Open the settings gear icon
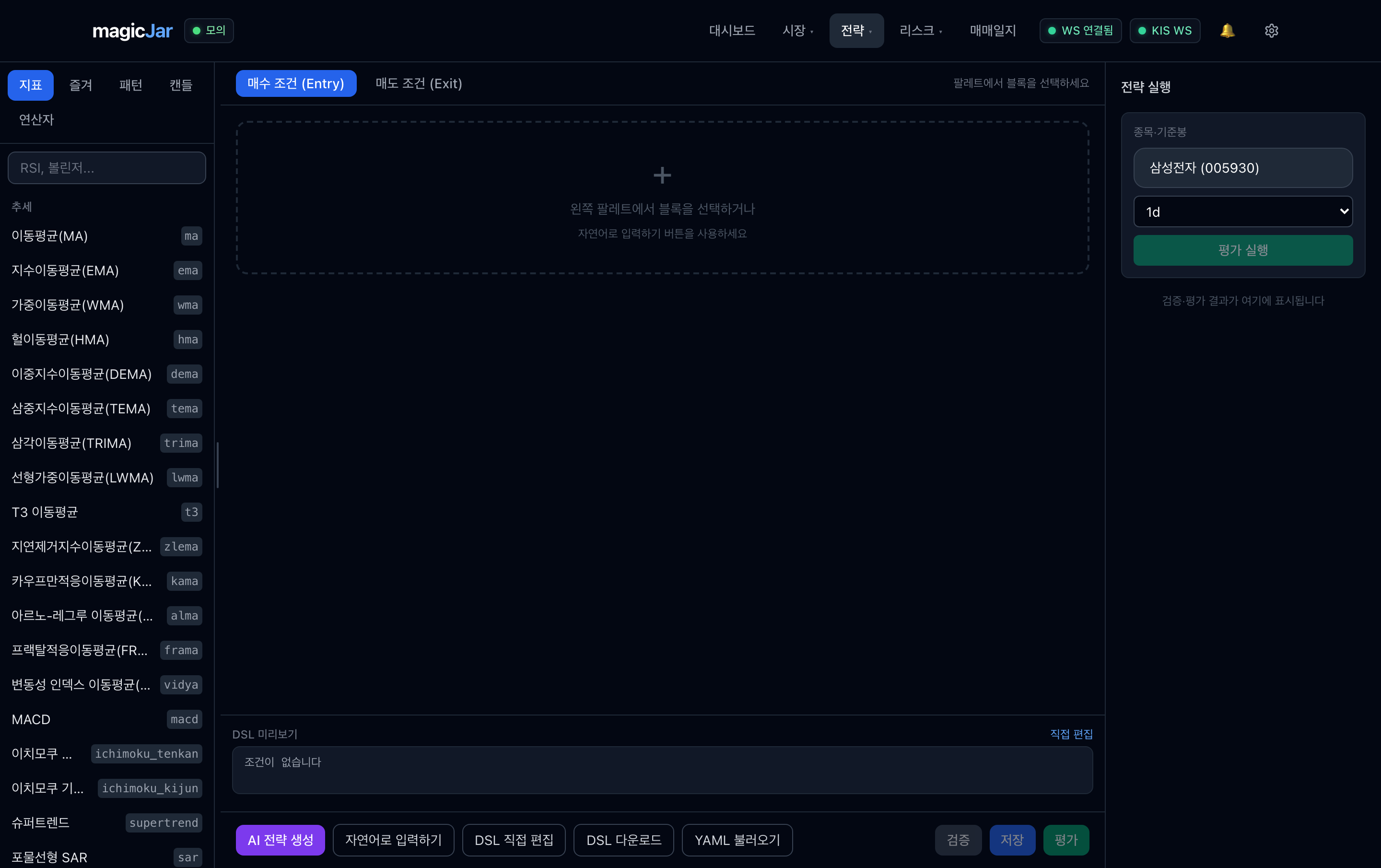 (x=1271, y=30)
